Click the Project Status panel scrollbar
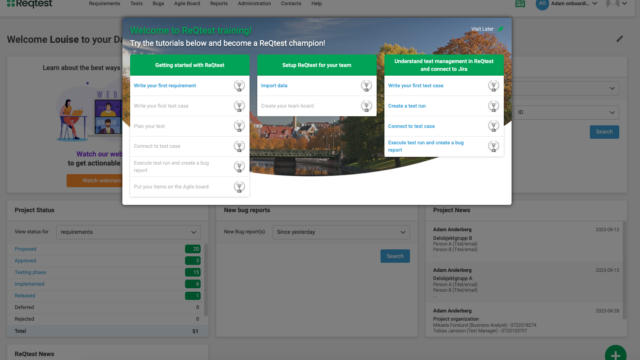The height and width of the screenshot is (360, 640). pyautogui.click(x=206, y=280)
